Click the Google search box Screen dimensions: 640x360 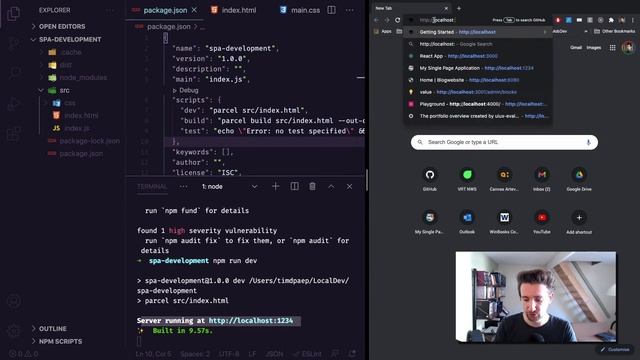point(504,142)
